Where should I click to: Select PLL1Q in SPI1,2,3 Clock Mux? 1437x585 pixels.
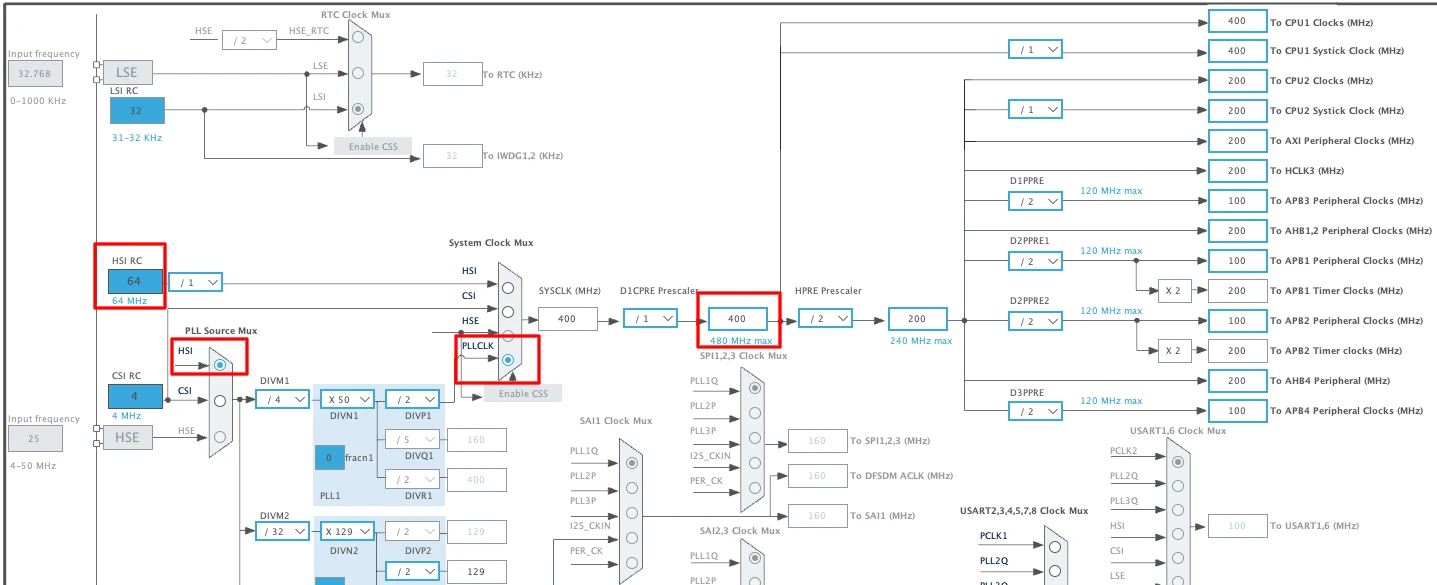[754, 388]
